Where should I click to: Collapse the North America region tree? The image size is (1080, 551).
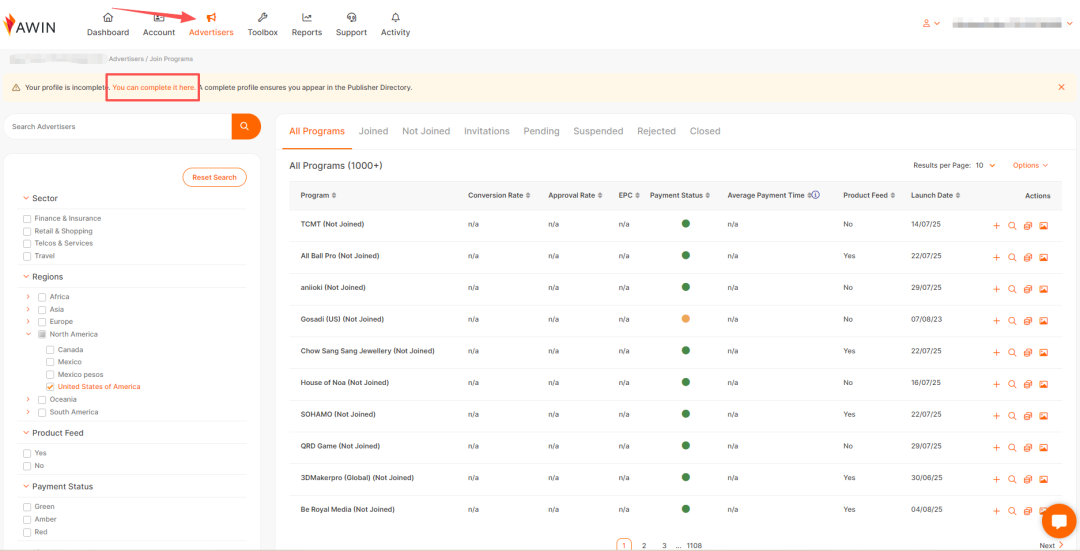28,334
